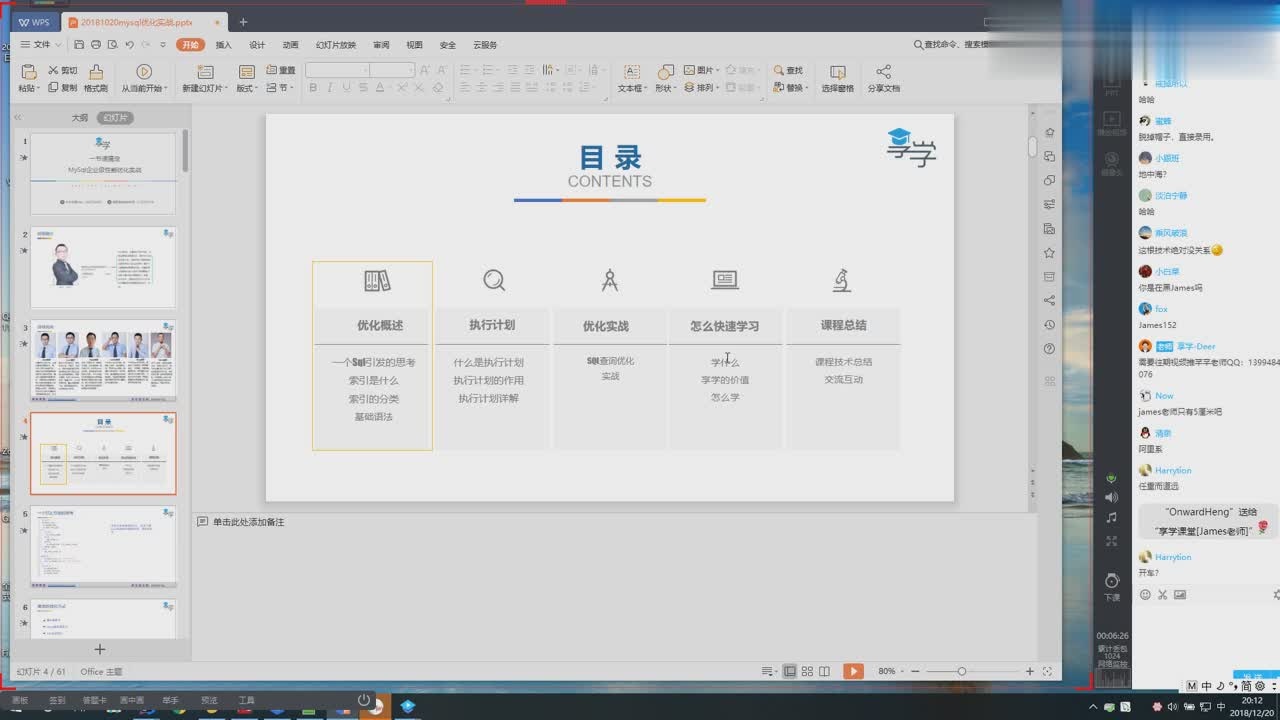
Task: Click the add slide plus under thumbnails
Action: click(x=99, y=649)
